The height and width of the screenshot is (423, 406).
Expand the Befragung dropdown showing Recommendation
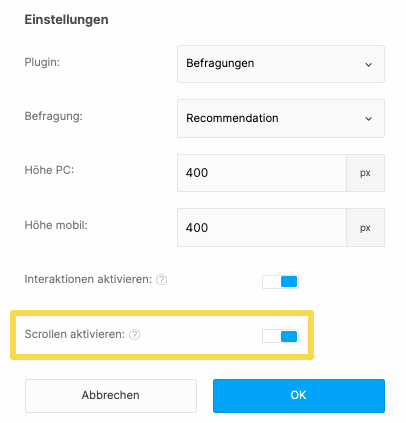click(281, 118)
